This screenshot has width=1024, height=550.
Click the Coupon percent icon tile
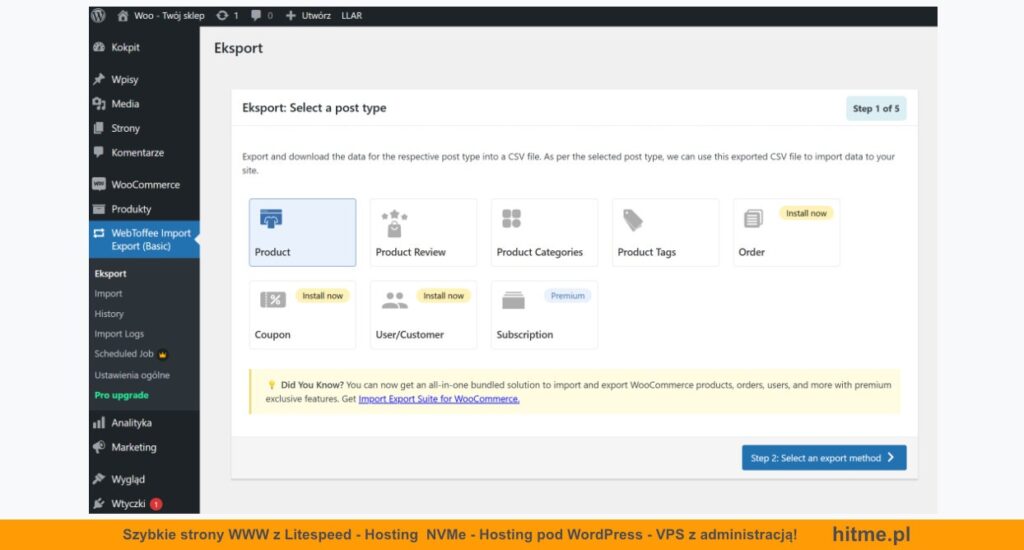pyautogui.click(x=272, y=300)
